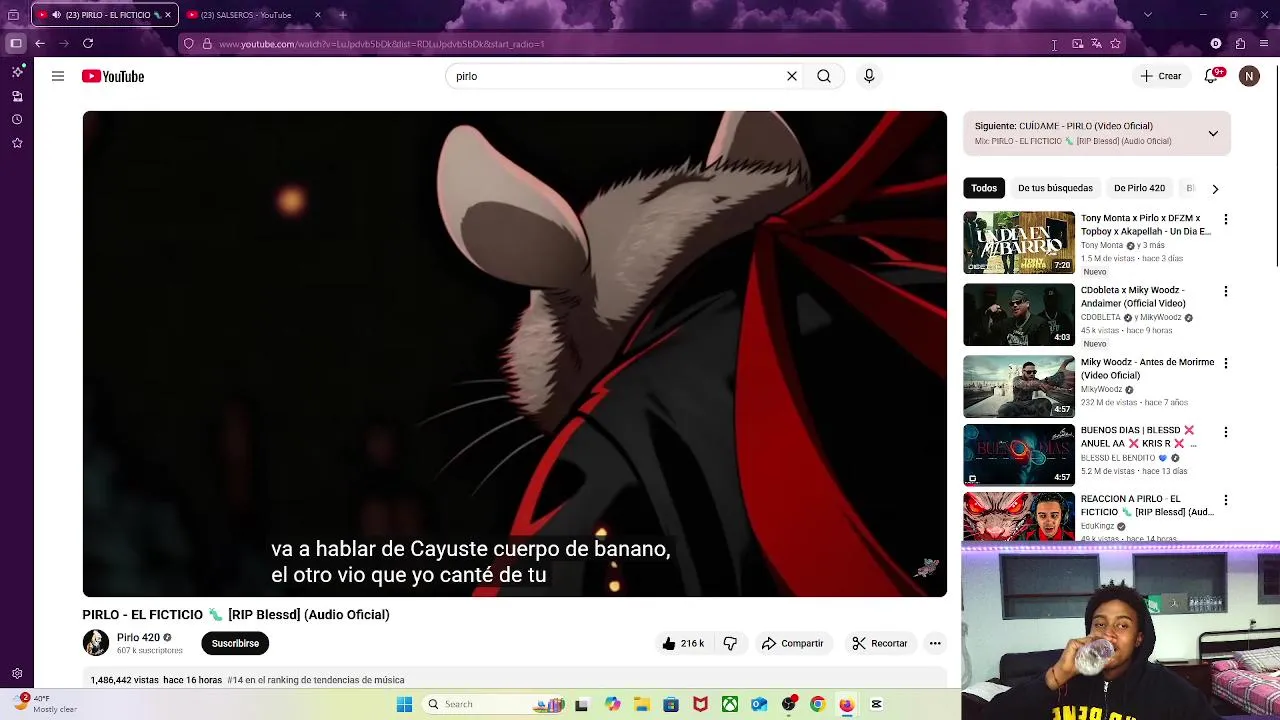Screen dimensions: 1280x720
Task: Open Pirlo 420 channel name link
Action: pyautogui.click(x=138, y=638)
